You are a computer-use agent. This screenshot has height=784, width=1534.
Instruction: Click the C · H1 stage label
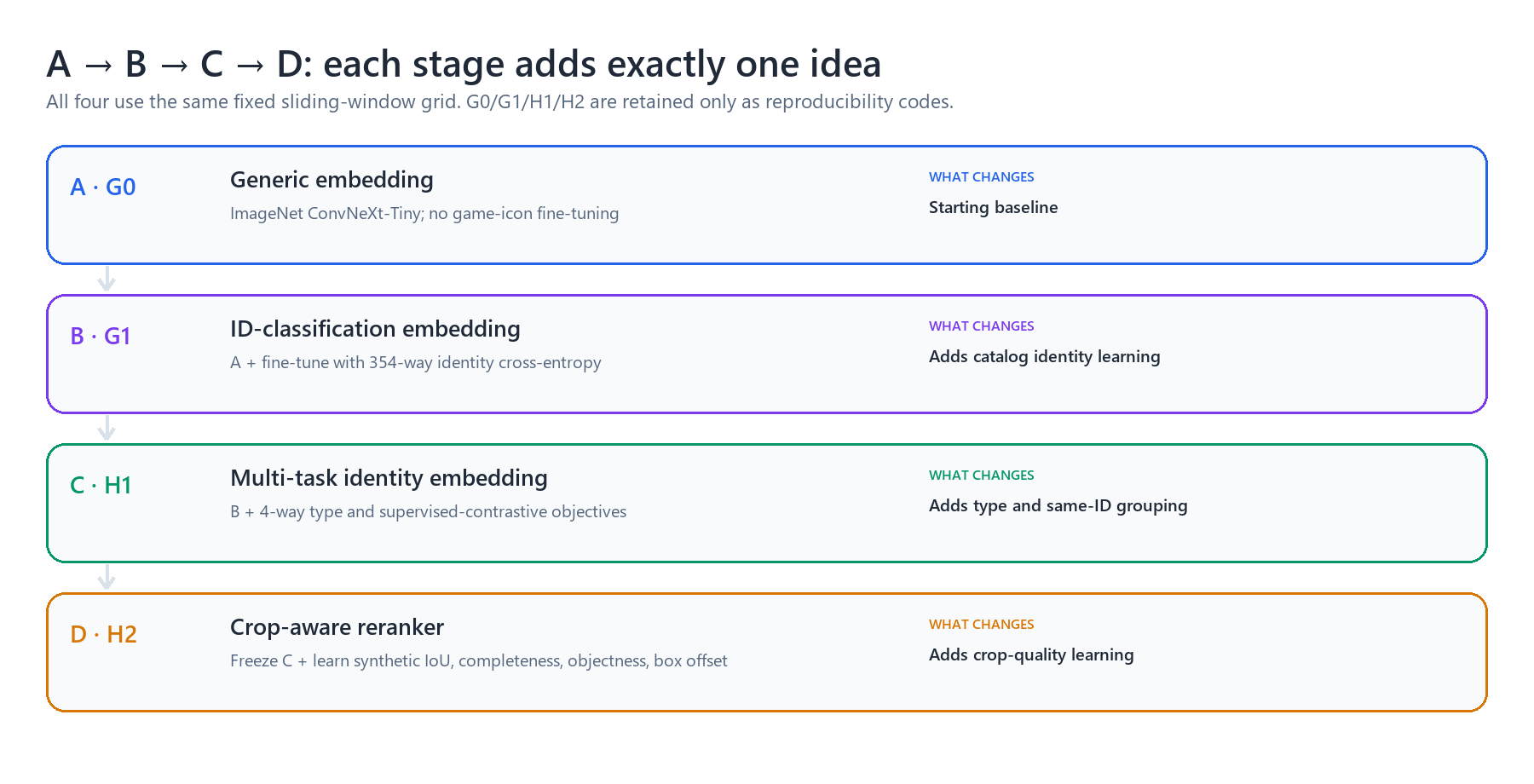(101, 485)
